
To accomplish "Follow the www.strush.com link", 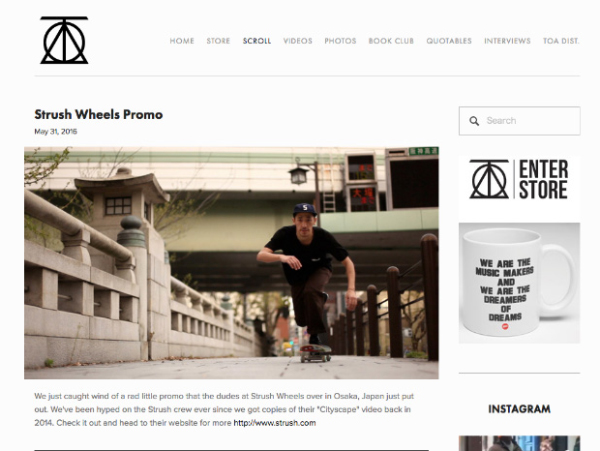I will pos(274,423).
